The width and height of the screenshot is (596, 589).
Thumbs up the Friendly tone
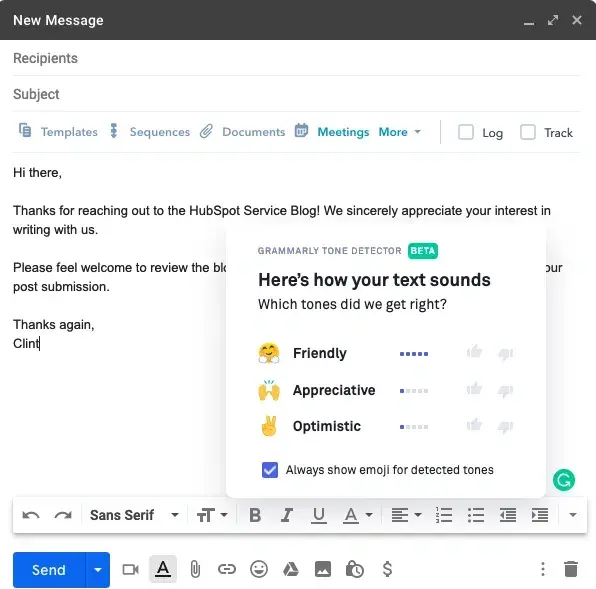474,352
